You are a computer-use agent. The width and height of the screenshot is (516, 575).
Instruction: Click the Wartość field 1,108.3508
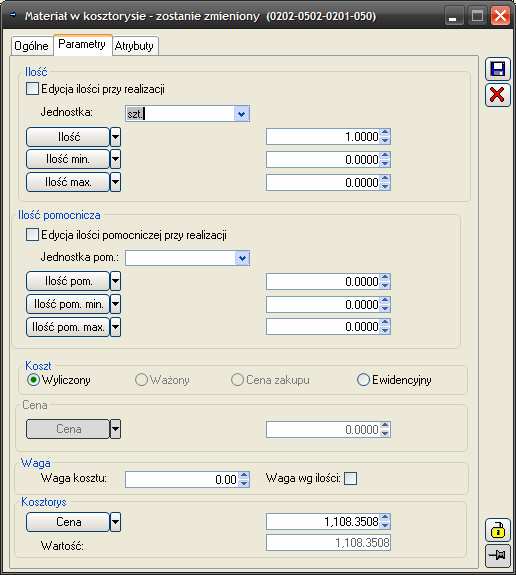coord(328,542)
